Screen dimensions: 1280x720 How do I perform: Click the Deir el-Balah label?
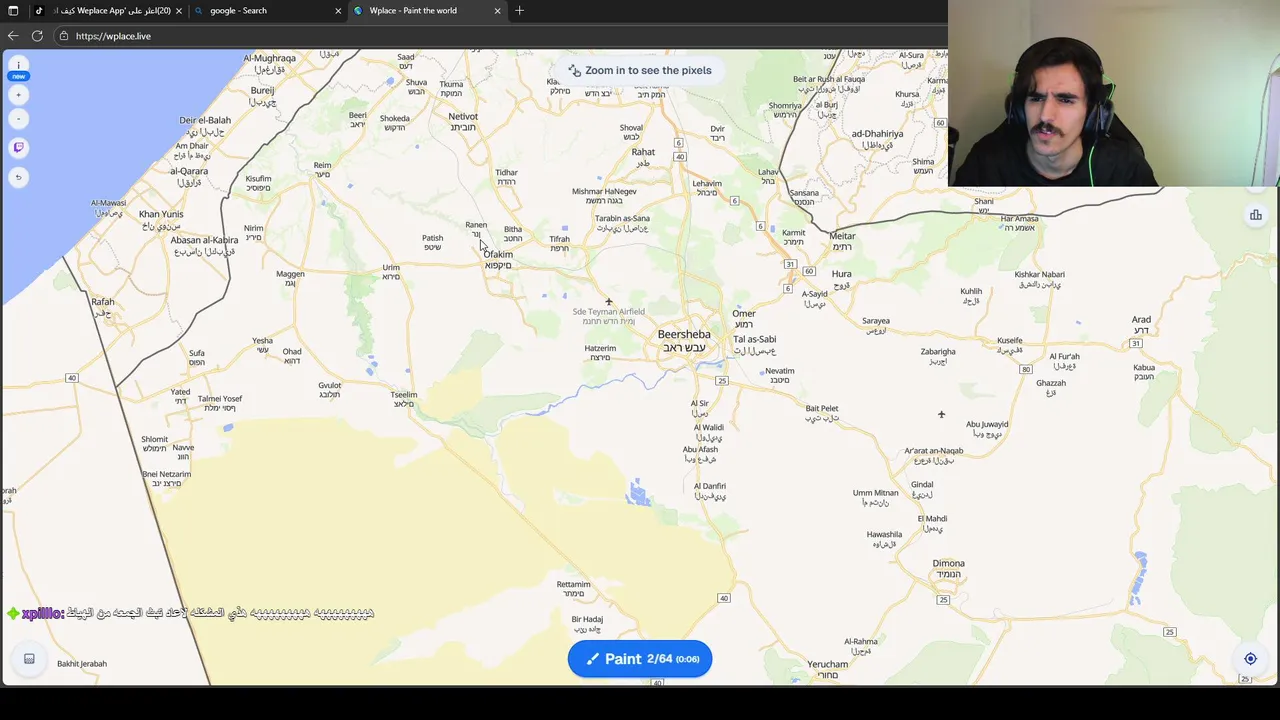tap(205, 125)
